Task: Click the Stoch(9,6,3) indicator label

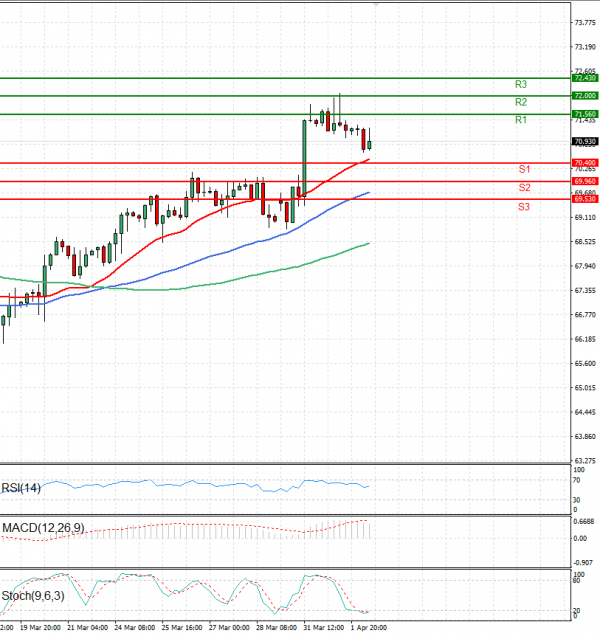Action: click(33, 596)
